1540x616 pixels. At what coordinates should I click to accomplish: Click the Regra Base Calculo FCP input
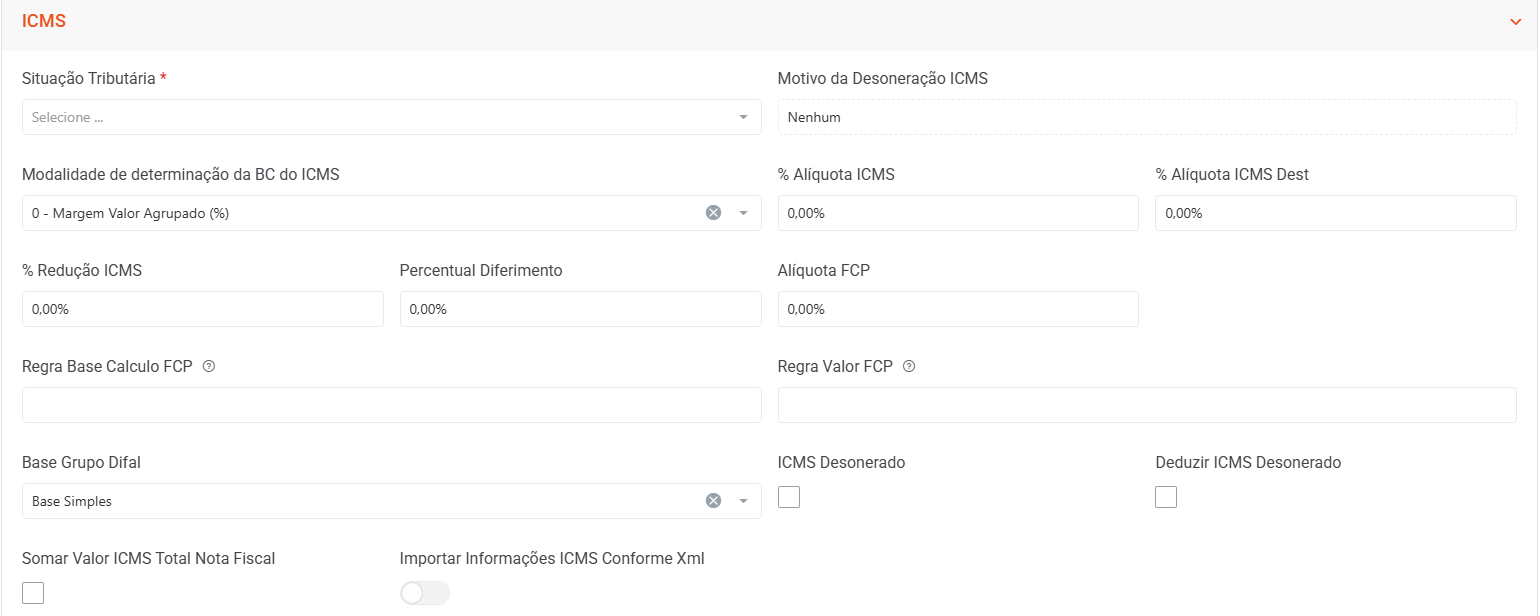pos(391,405)
